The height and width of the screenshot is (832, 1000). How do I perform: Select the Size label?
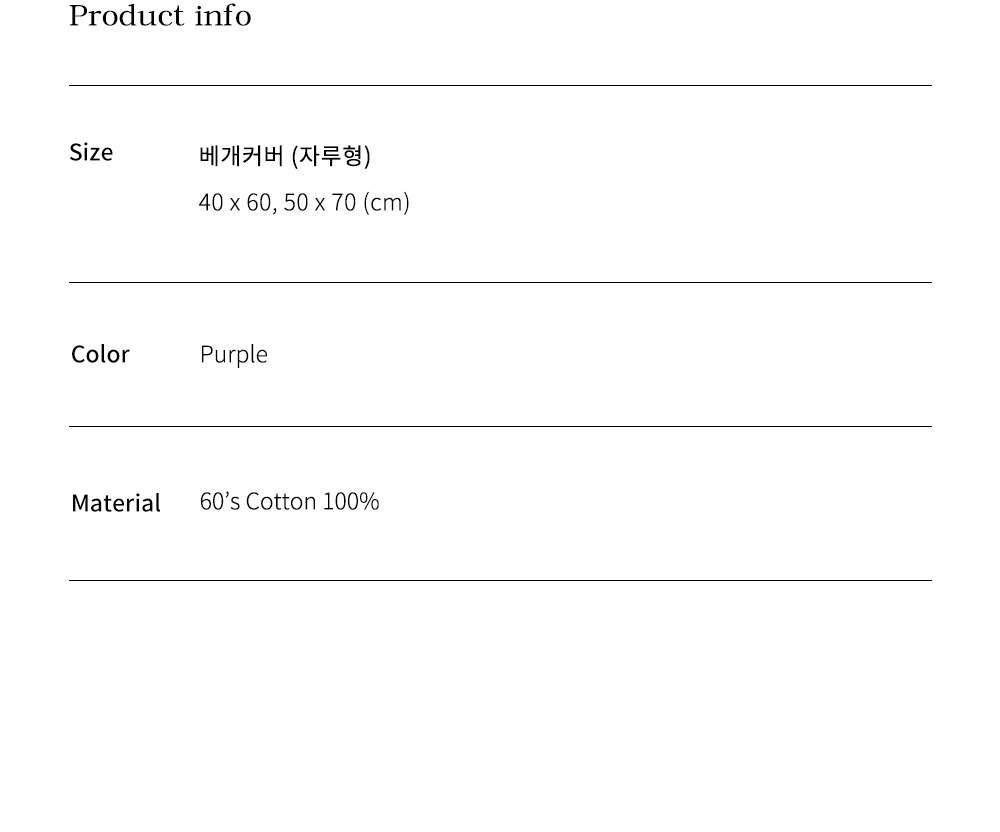pyautogui.click(x=91, y=152)
